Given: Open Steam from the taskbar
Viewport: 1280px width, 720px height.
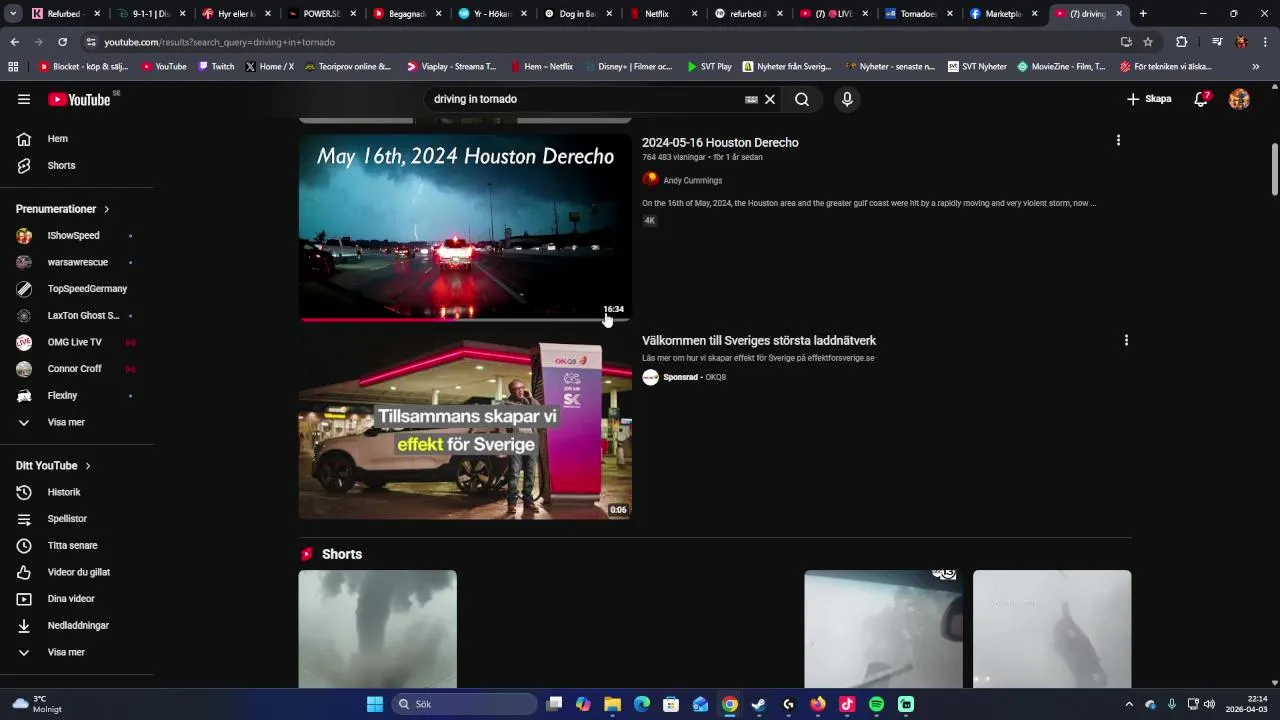Looking at the screenshot, I should tap(759, 704).
